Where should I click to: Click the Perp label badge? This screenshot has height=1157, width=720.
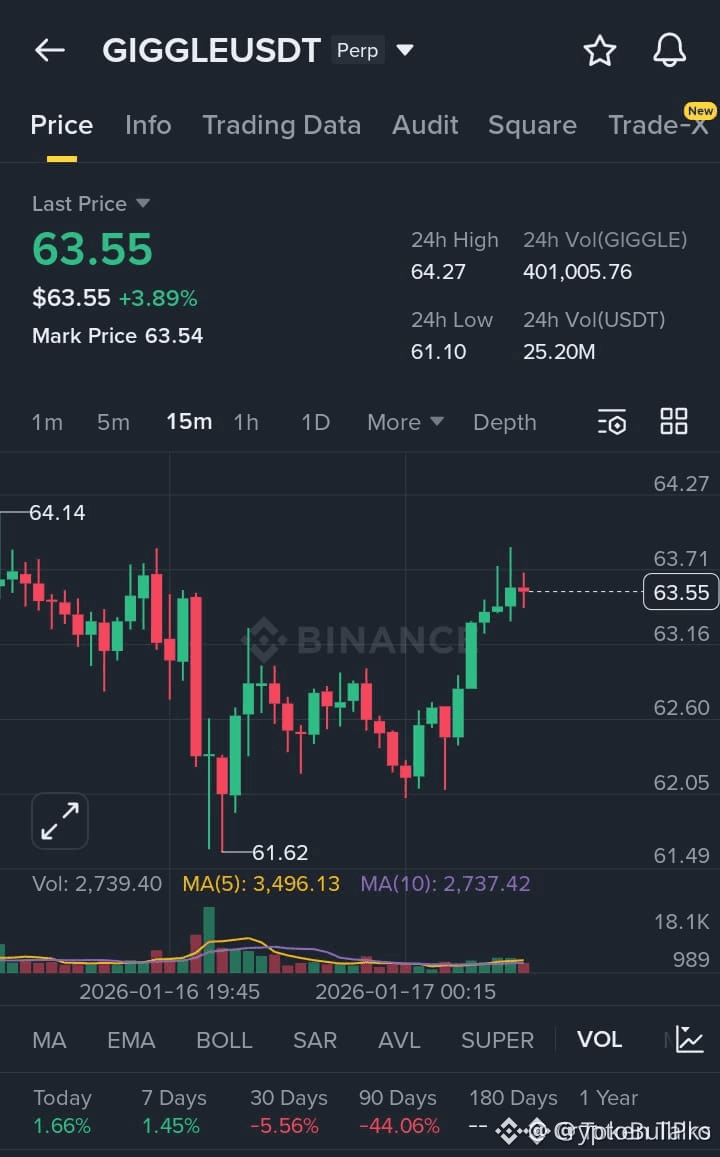click(358, 50)
